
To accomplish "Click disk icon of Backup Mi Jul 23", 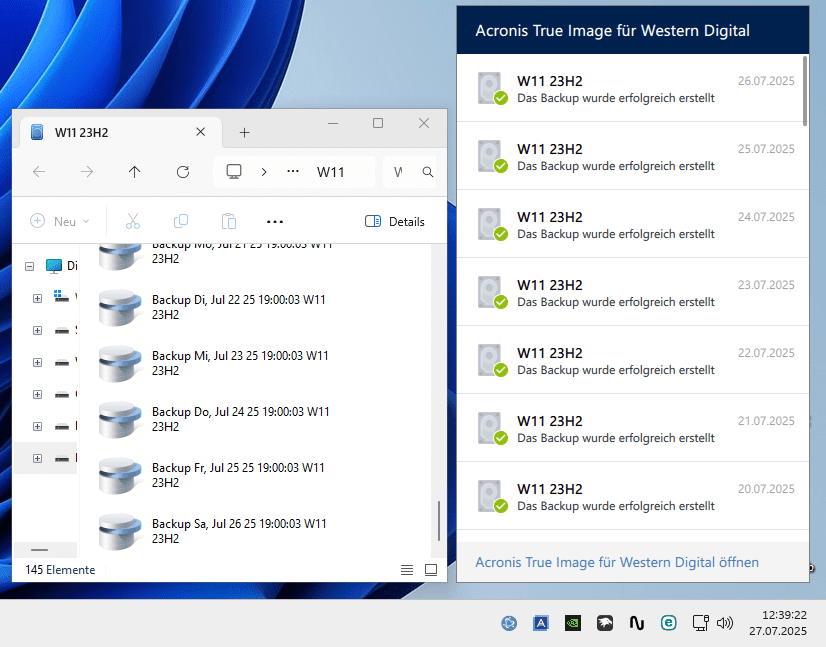I will [x=120, y=364].
